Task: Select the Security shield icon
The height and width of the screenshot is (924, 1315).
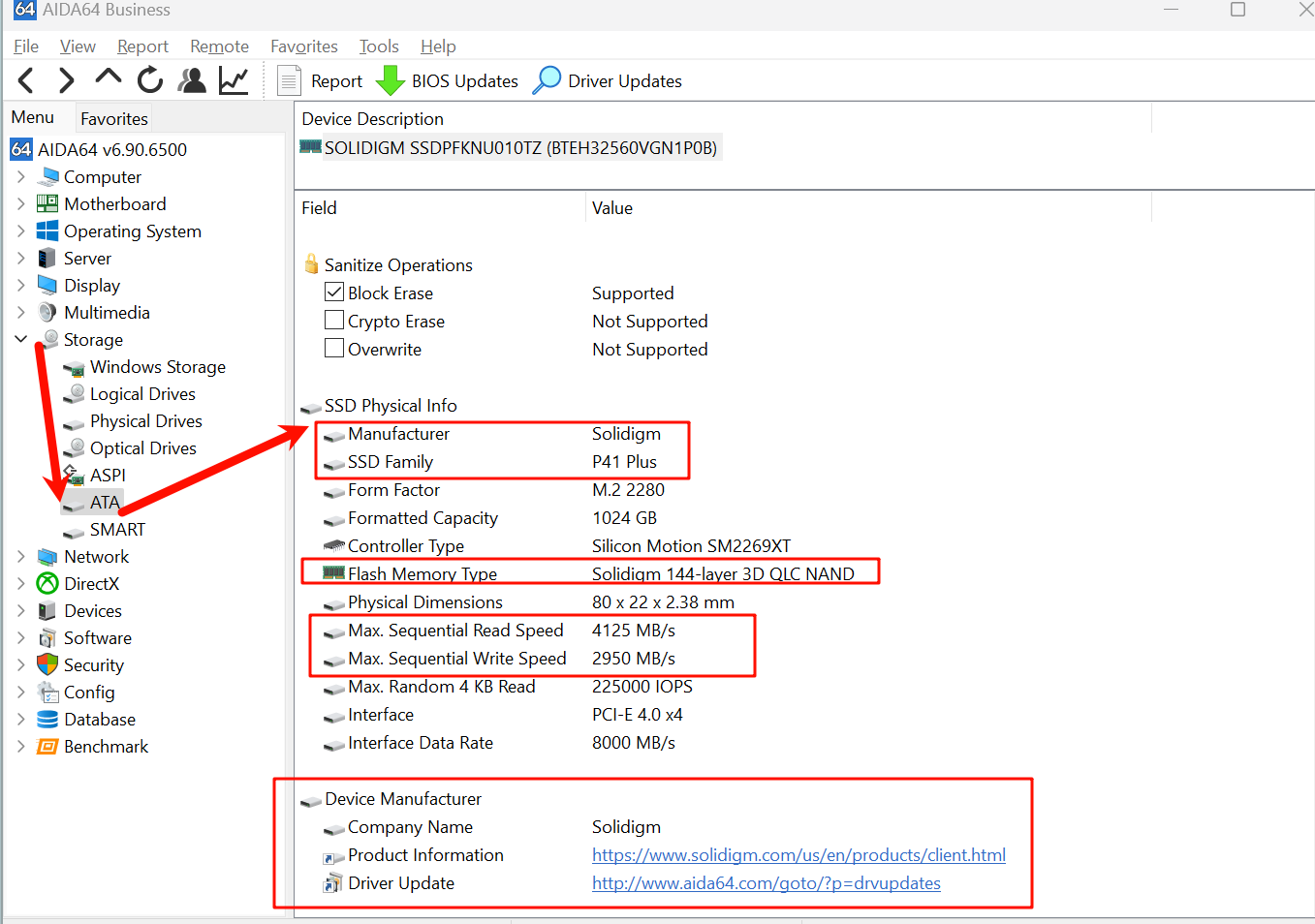Action: 47,664
